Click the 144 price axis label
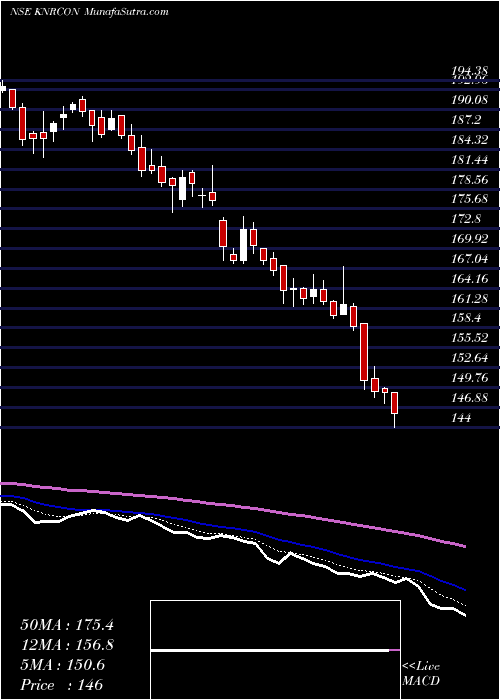The width and height of the screenshot is (500, 700). pos(461,418)
